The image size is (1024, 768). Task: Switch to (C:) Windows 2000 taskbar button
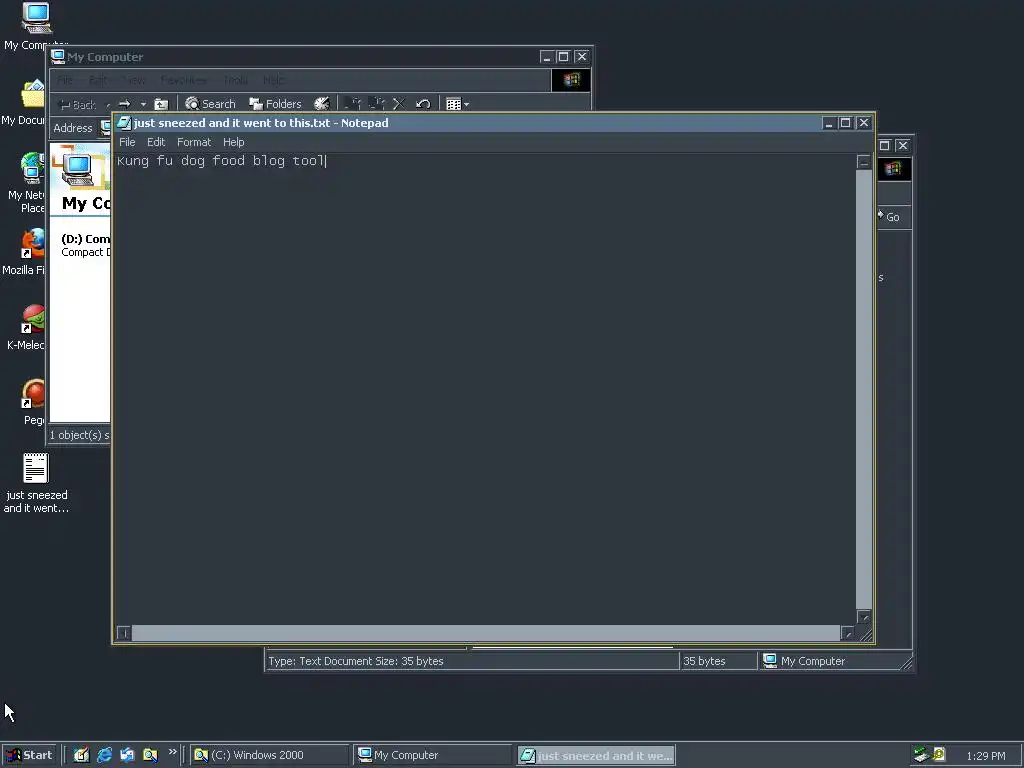pyautogui.click(x=269, y=755)
